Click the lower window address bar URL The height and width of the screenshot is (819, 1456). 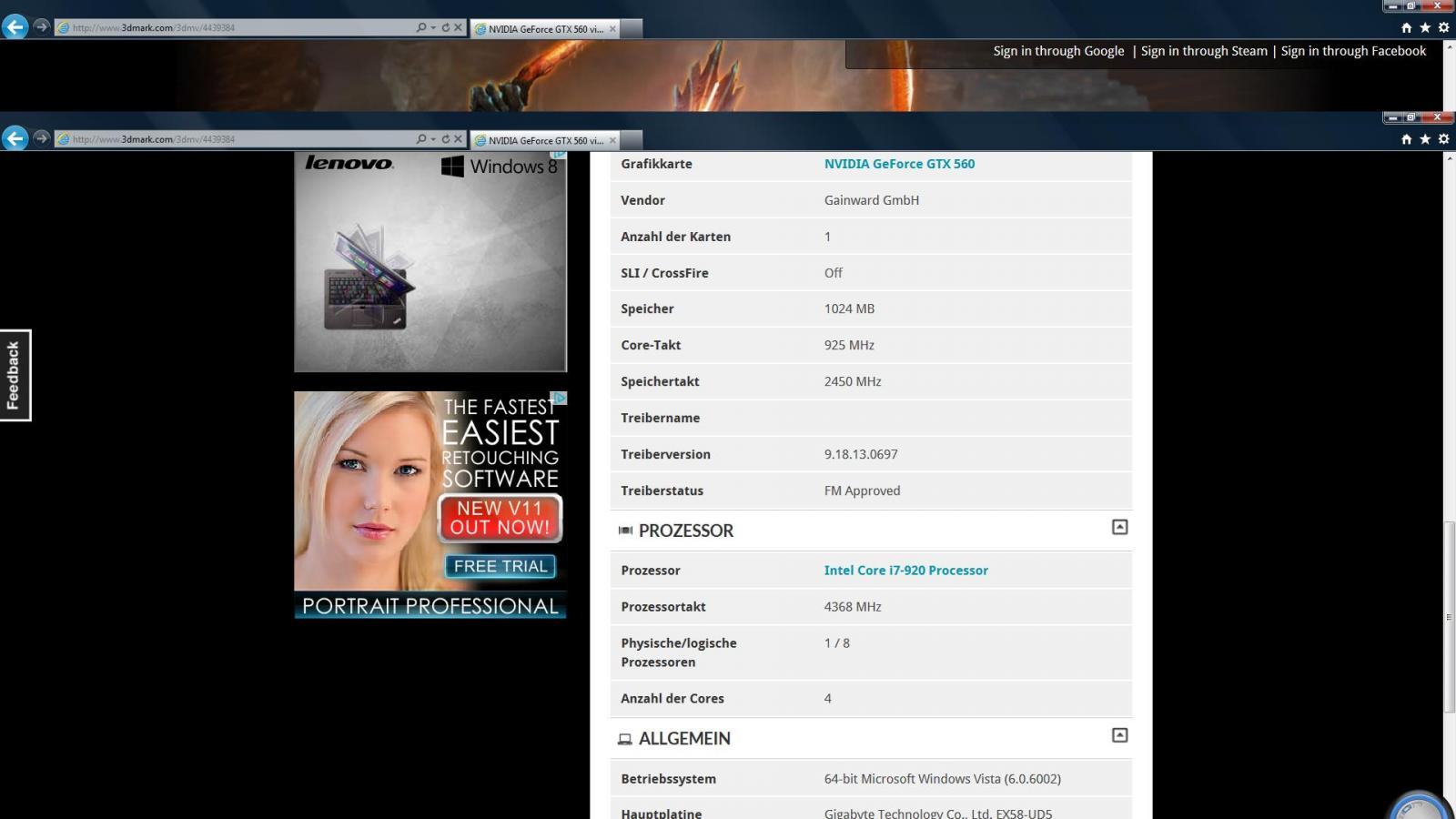click(153, 139)
